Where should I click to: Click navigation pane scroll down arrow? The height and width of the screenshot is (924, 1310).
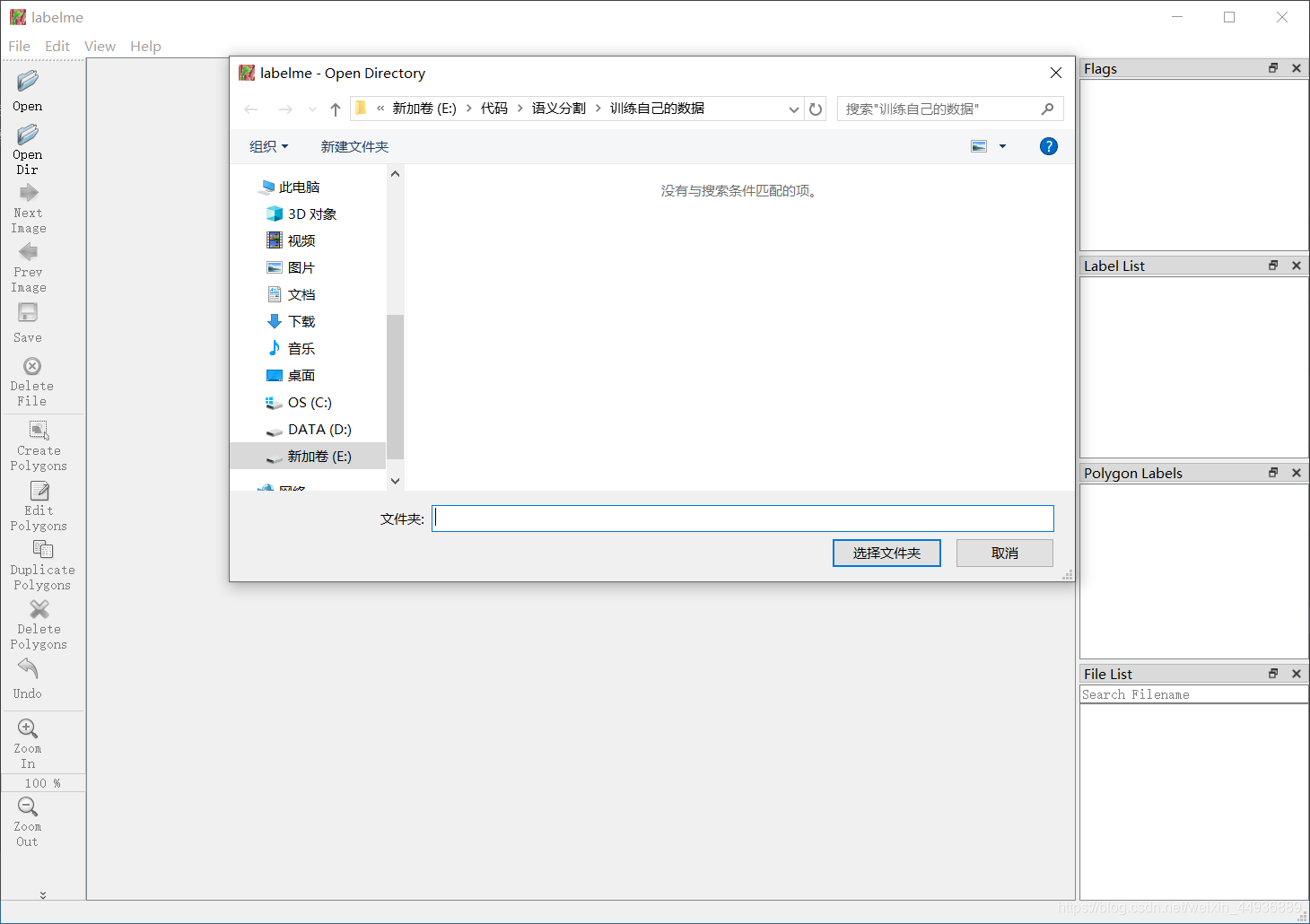(395, 481)
